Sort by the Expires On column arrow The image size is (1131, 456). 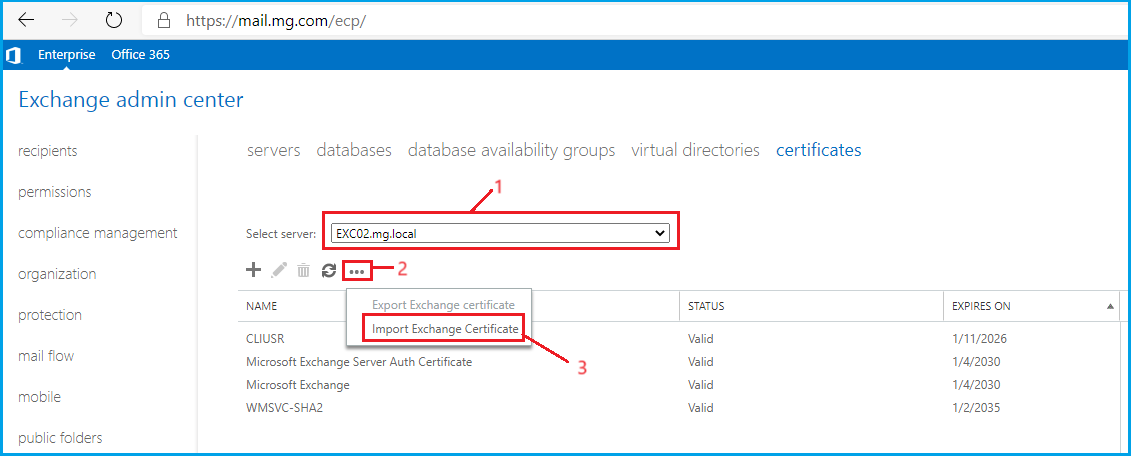[x=1110, y=306]
